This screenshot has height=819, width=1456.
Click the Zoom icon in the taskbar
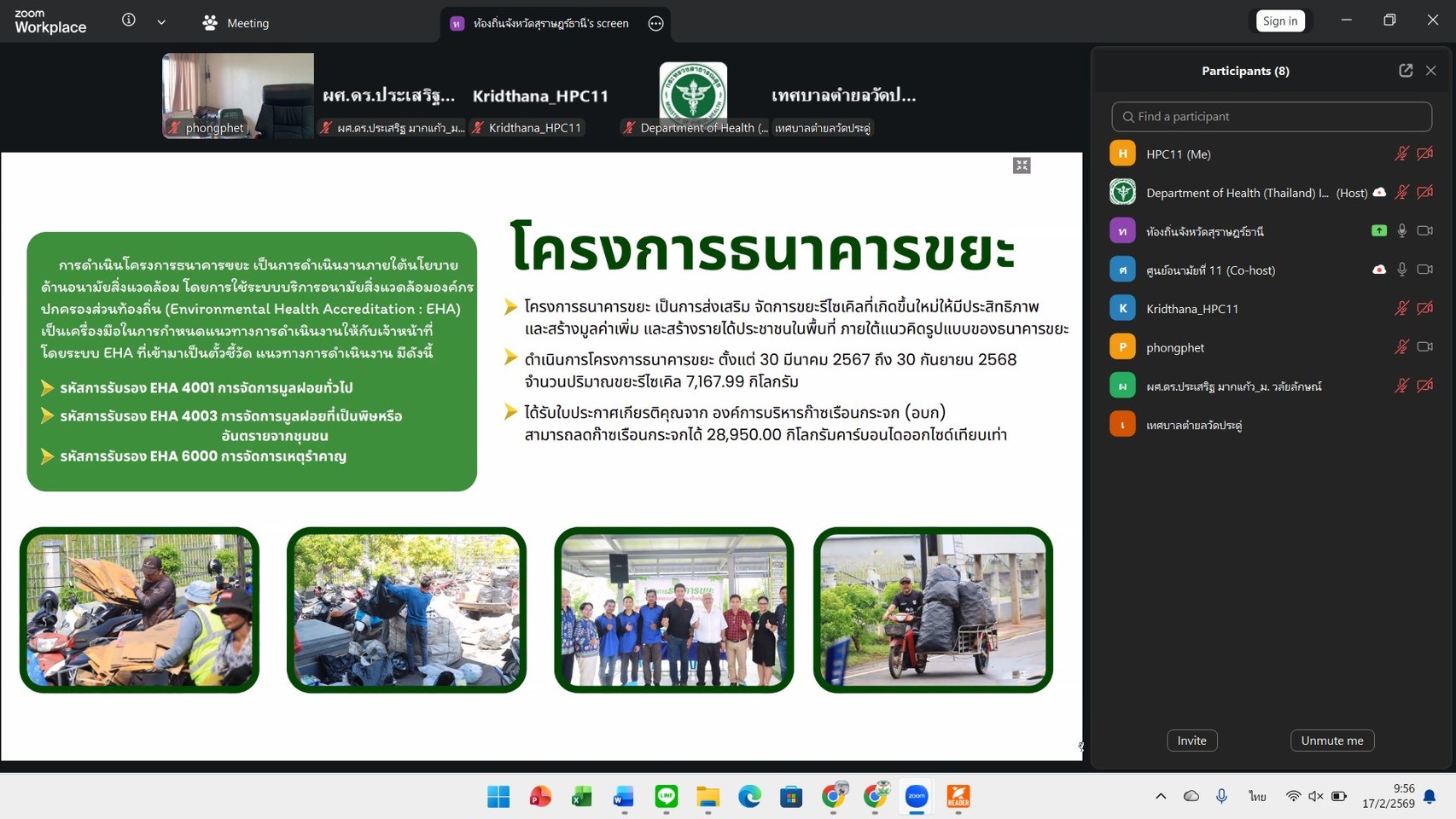917,797
